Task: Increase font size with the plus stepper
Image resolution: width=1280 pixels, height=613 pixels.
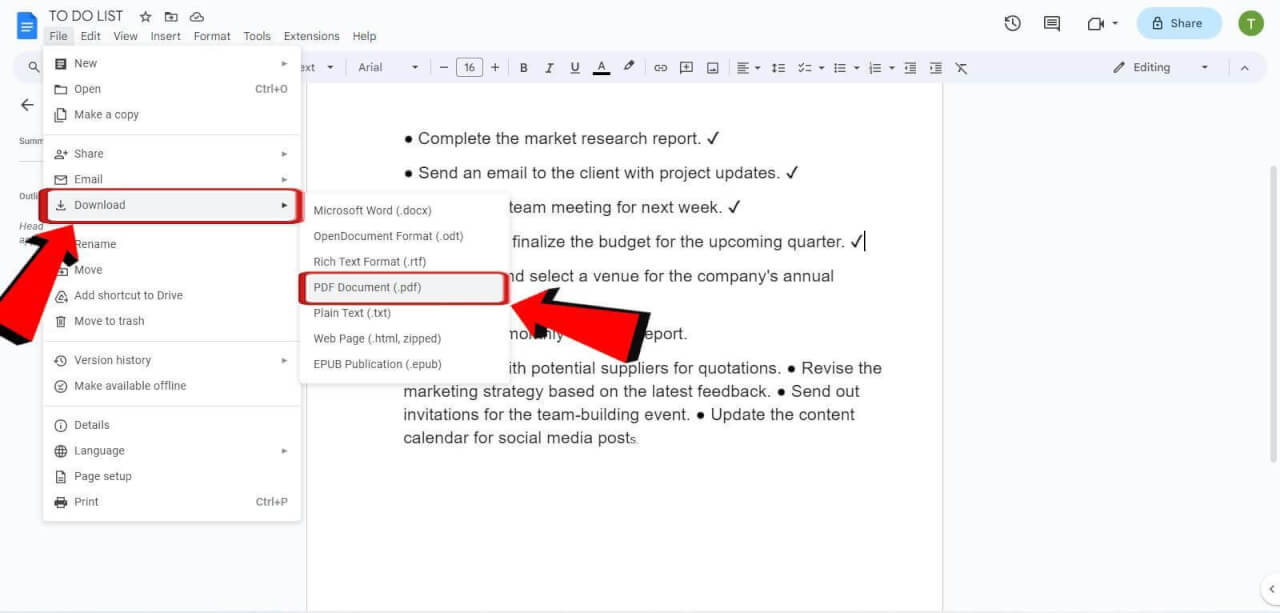Action: pyautogui.click(x=495, y=67)
